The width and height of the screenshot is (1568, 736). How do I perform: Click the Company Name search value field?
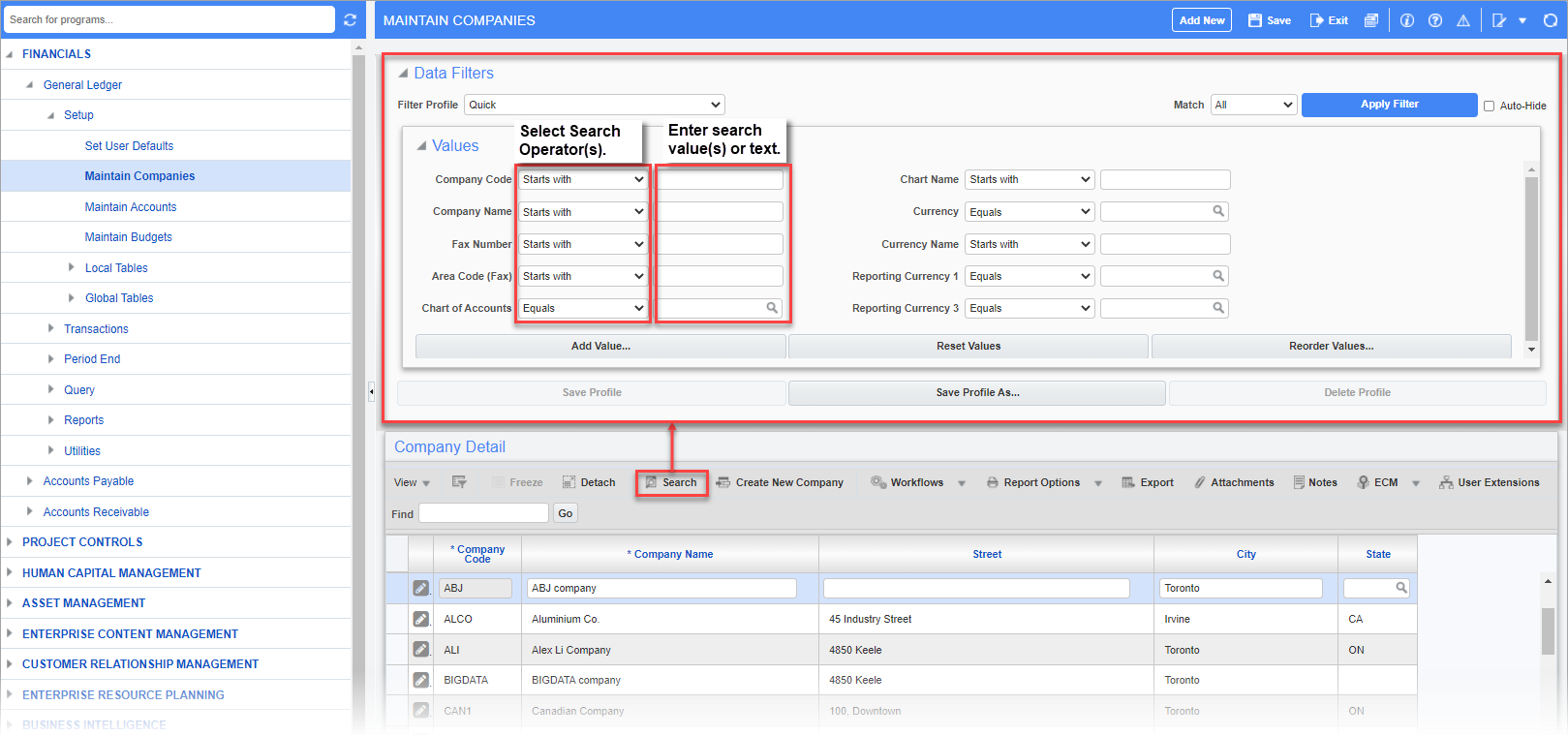point(720,211)
